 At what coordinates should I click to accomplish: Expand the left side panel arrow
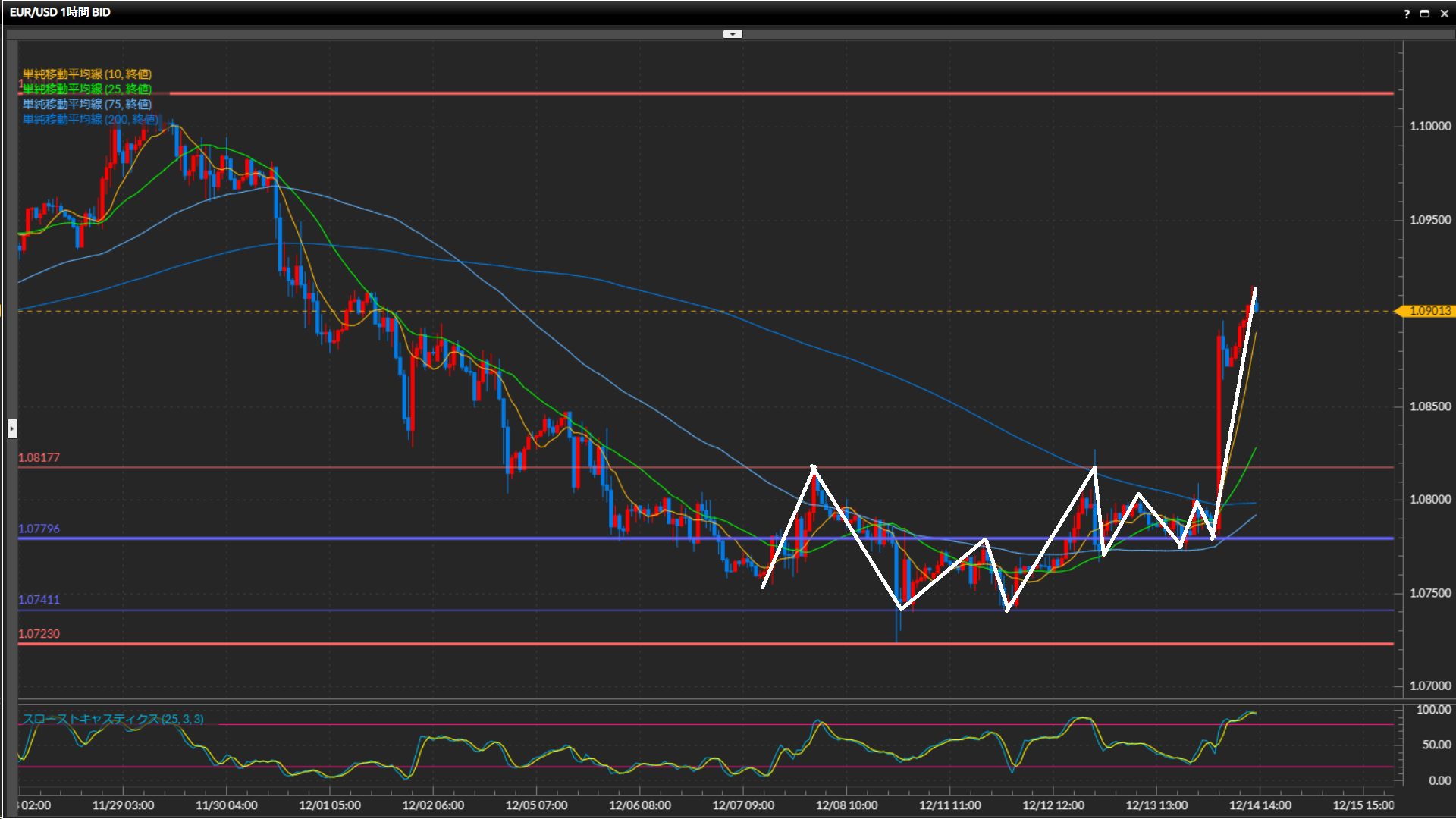pyautogui.click(x=12, y=429)
